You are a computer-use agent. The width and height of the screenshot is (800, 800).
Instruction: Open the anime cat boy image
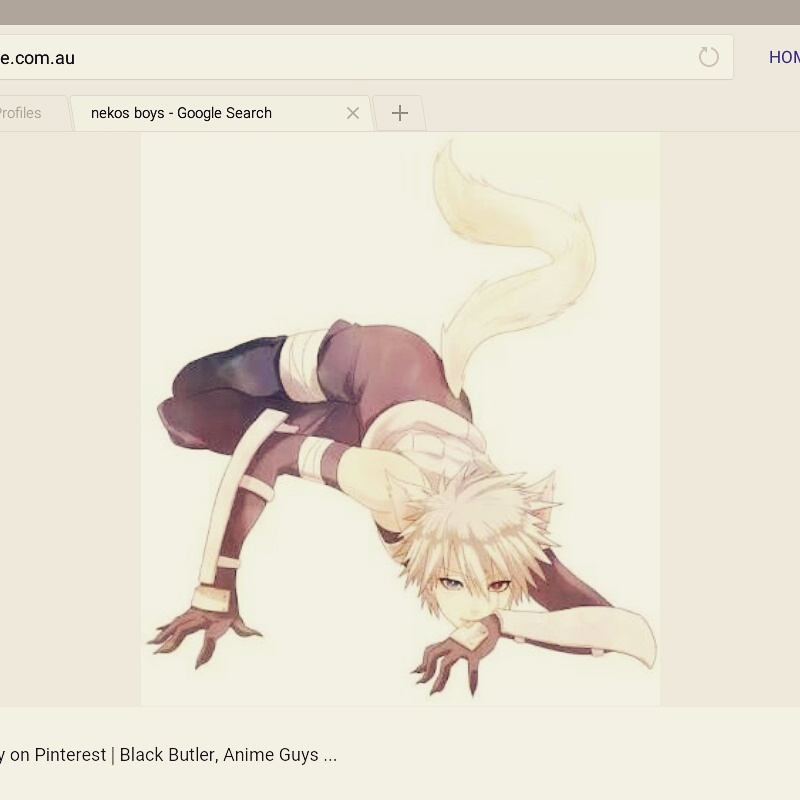click(400, 419)
